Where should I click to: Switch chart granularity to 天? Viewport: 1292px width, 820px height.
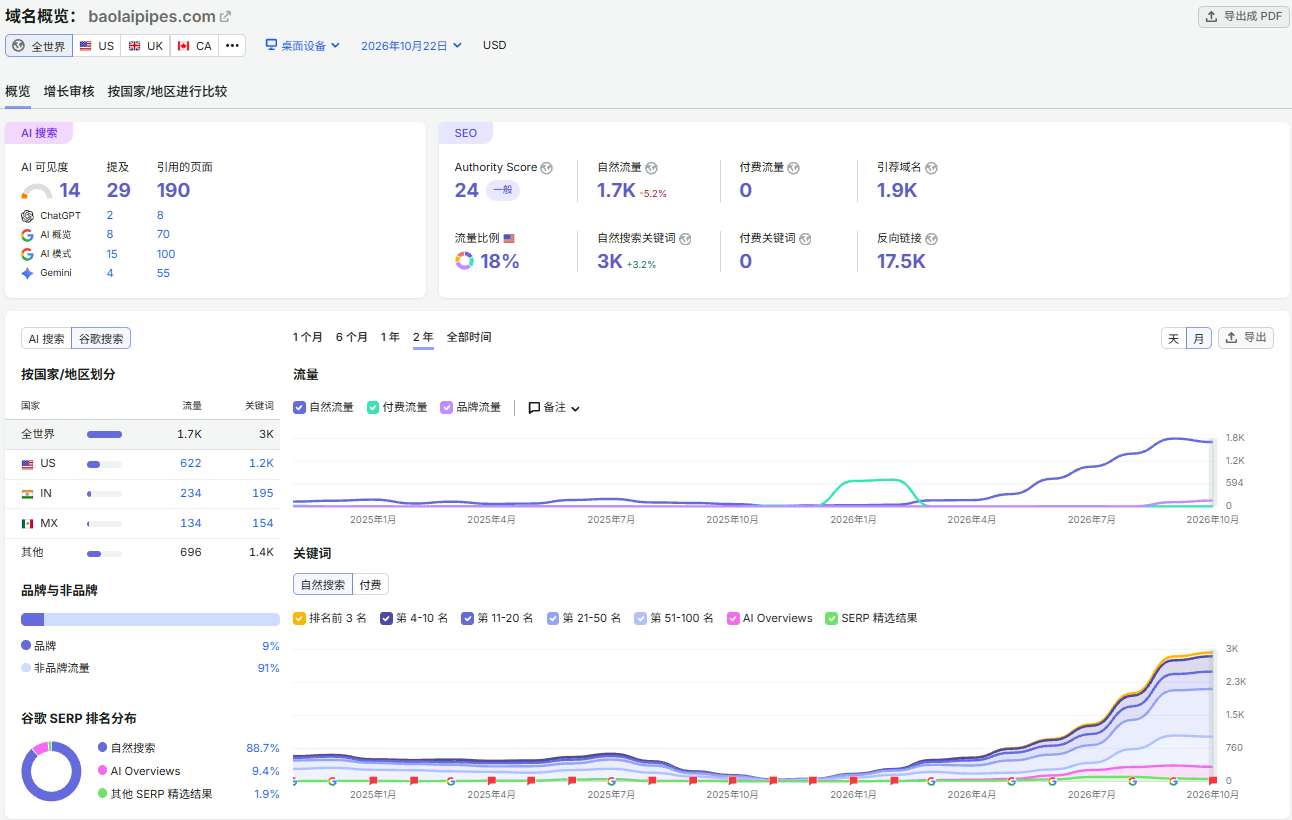(x=1174, y=338)
